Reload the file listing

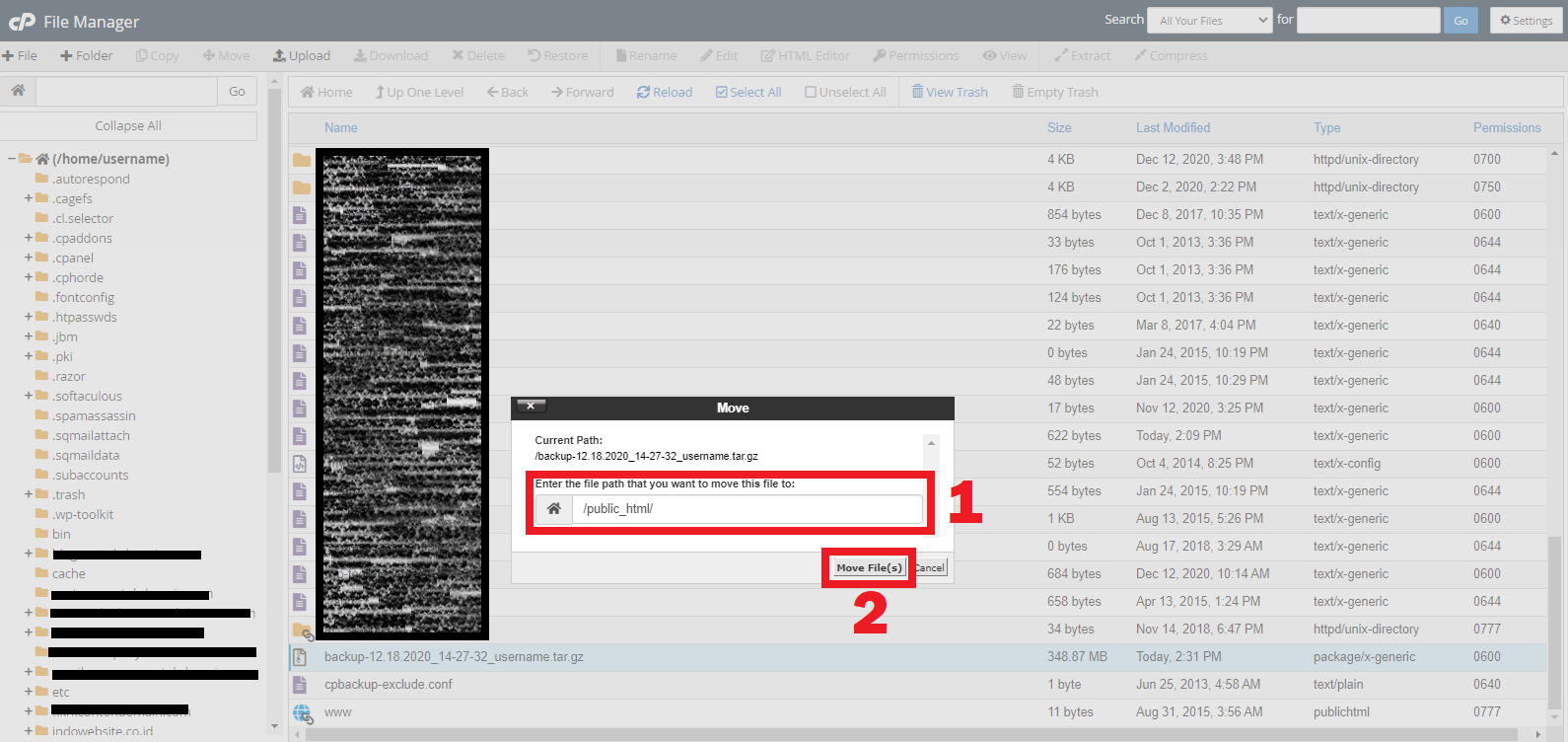coord(665,92)
